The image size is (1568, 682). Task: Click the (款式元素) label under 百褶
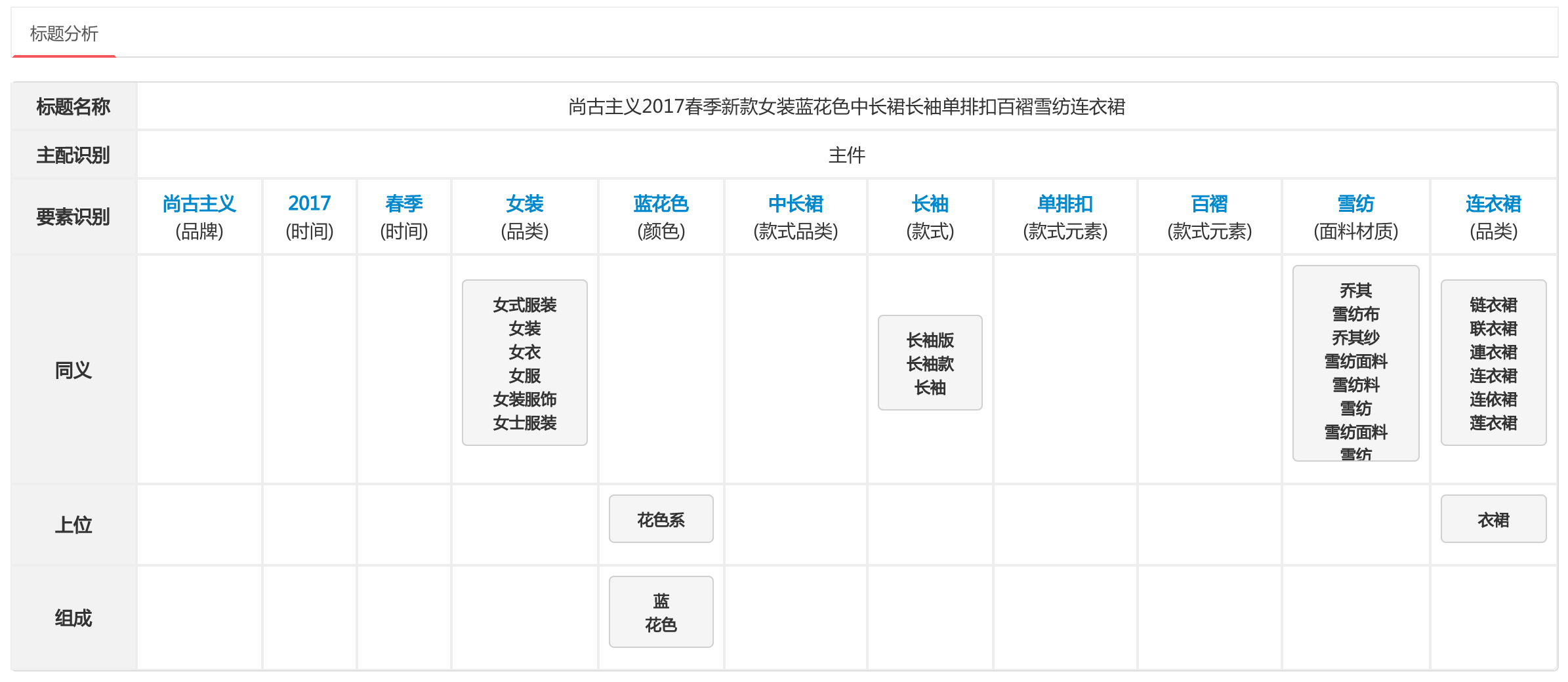tap(1210, 231)
